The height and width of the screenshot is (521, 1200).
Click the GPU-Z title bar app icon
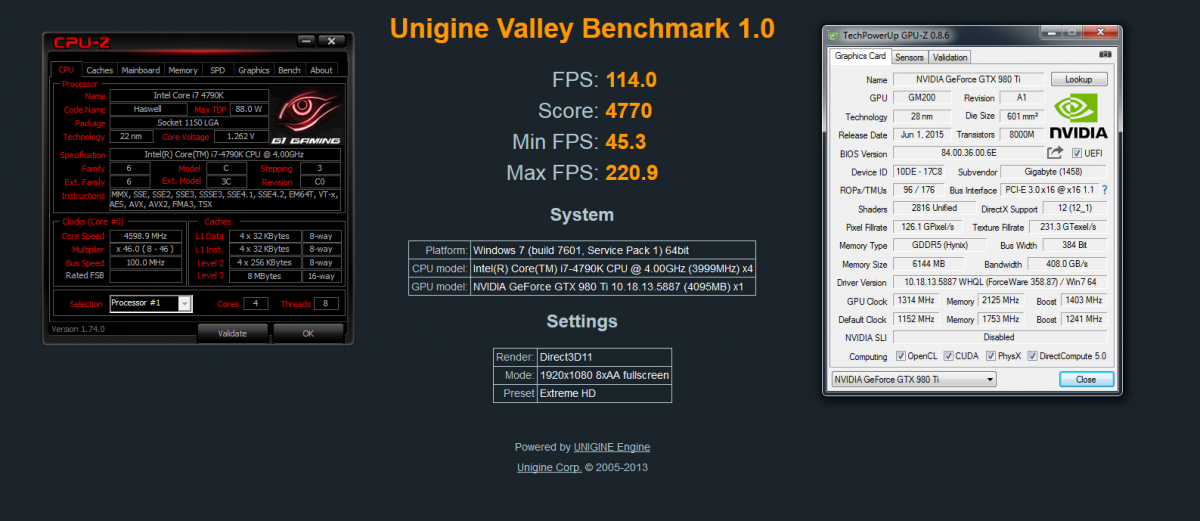coord(834,34)
